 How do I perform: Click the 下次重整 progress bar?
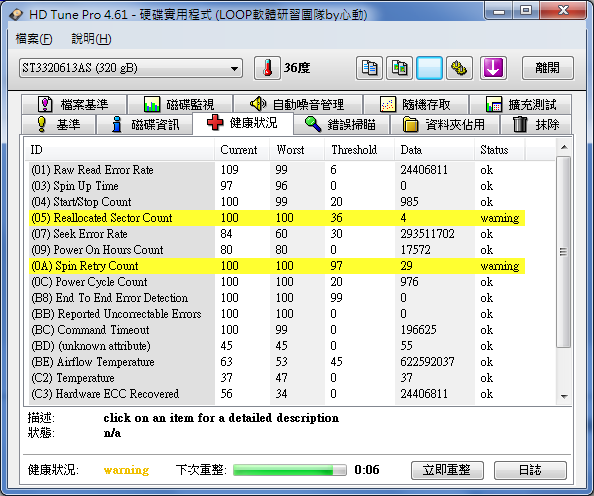tap(290, 470)
